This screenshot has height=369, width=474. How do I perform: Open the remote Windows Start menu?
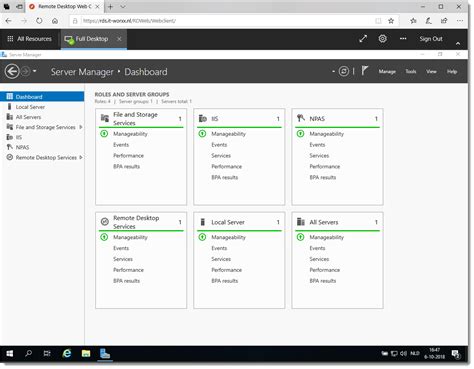[10, 353]
